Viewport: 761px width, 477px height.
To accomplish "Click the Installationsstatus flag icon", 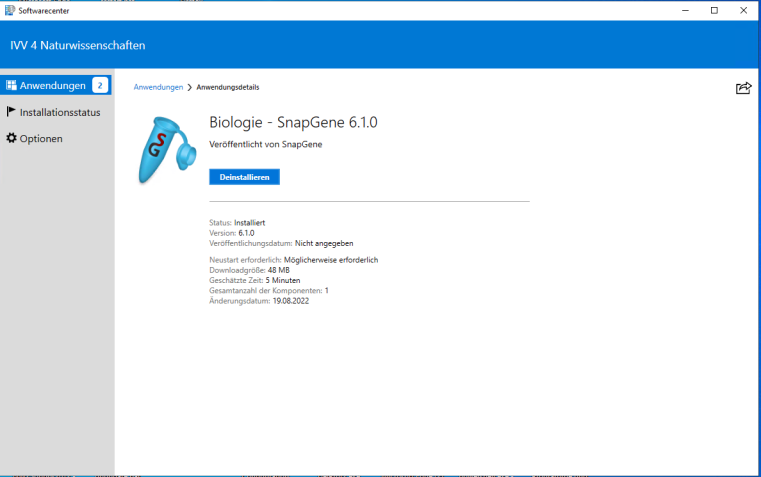I will click(x=11, y=112).
